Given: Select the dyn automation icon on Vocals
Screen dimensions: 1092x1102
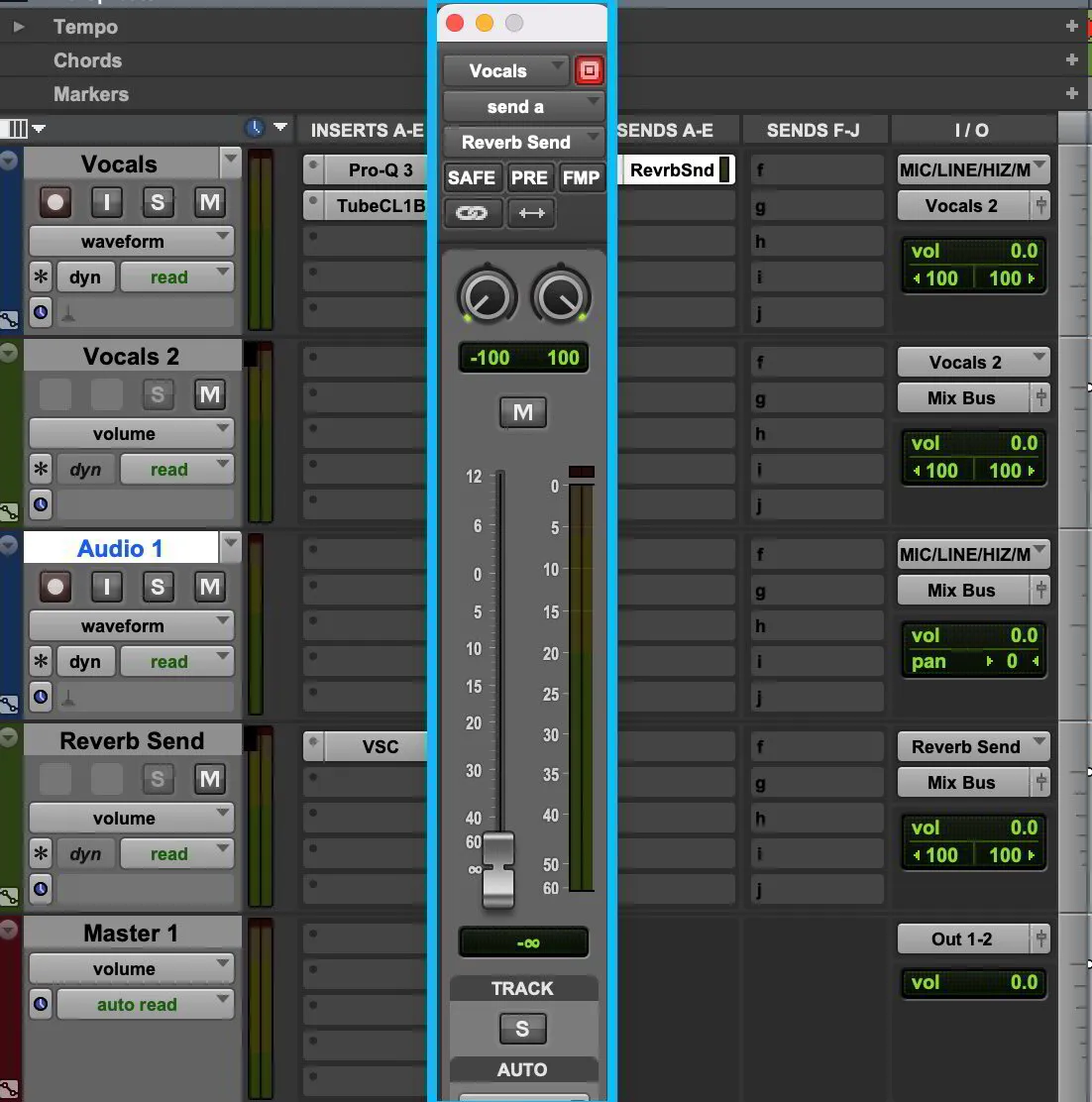Looking at the screenshot, I should click(x=85, y=276).
